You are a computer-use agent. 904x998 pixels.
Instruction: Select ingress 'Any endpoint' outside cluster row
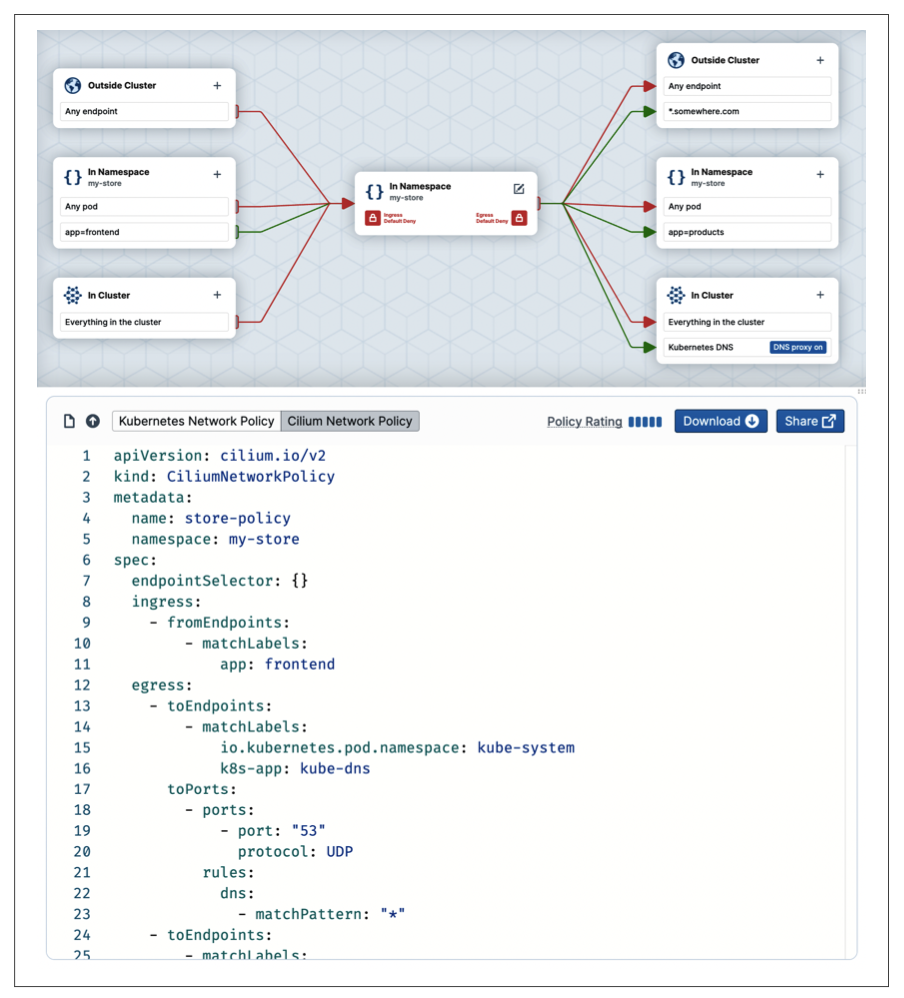click(x=144, y=111)
